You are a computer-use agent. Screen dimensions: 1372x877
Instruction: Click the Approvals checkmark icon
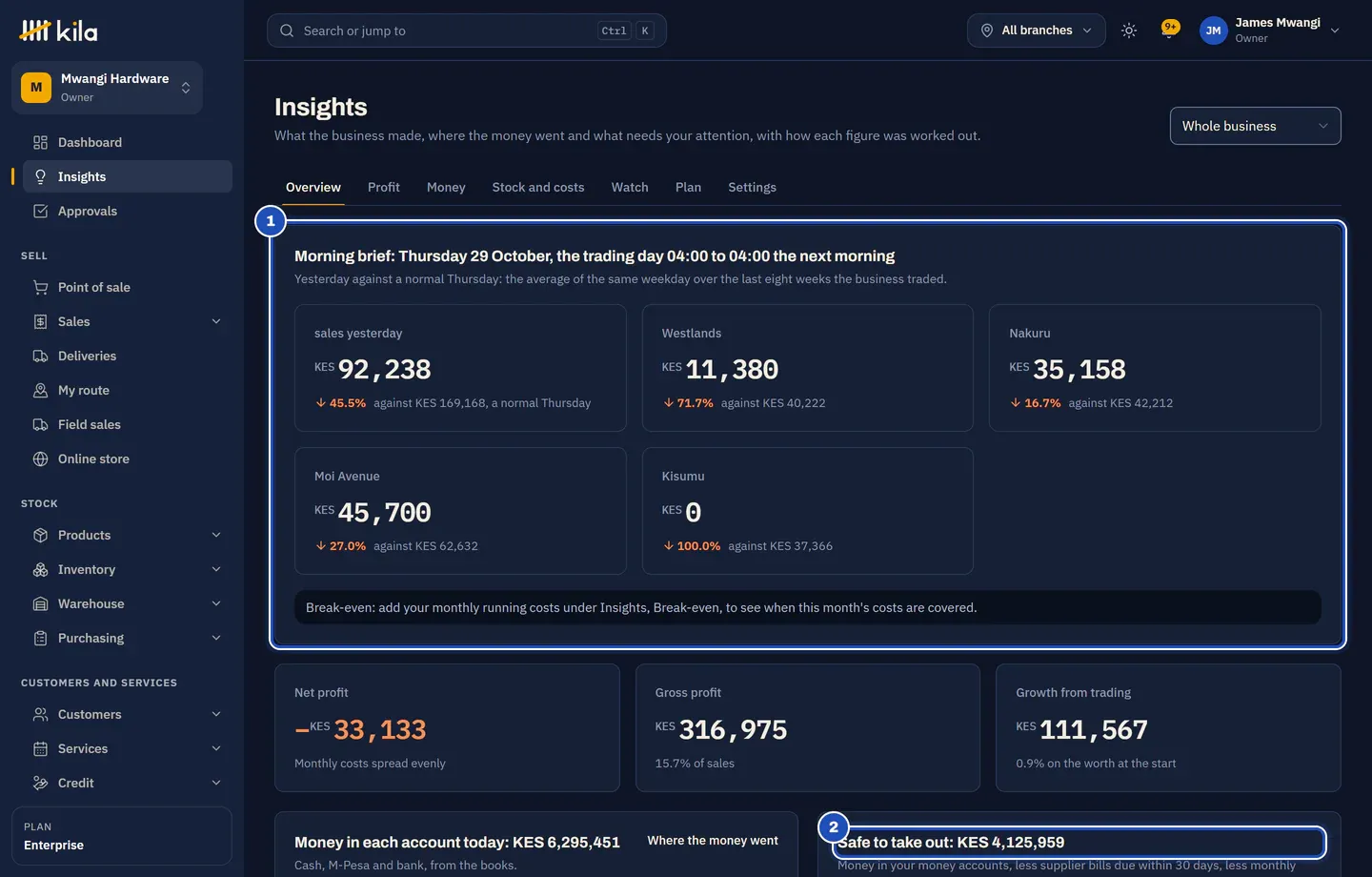[40, 212]
